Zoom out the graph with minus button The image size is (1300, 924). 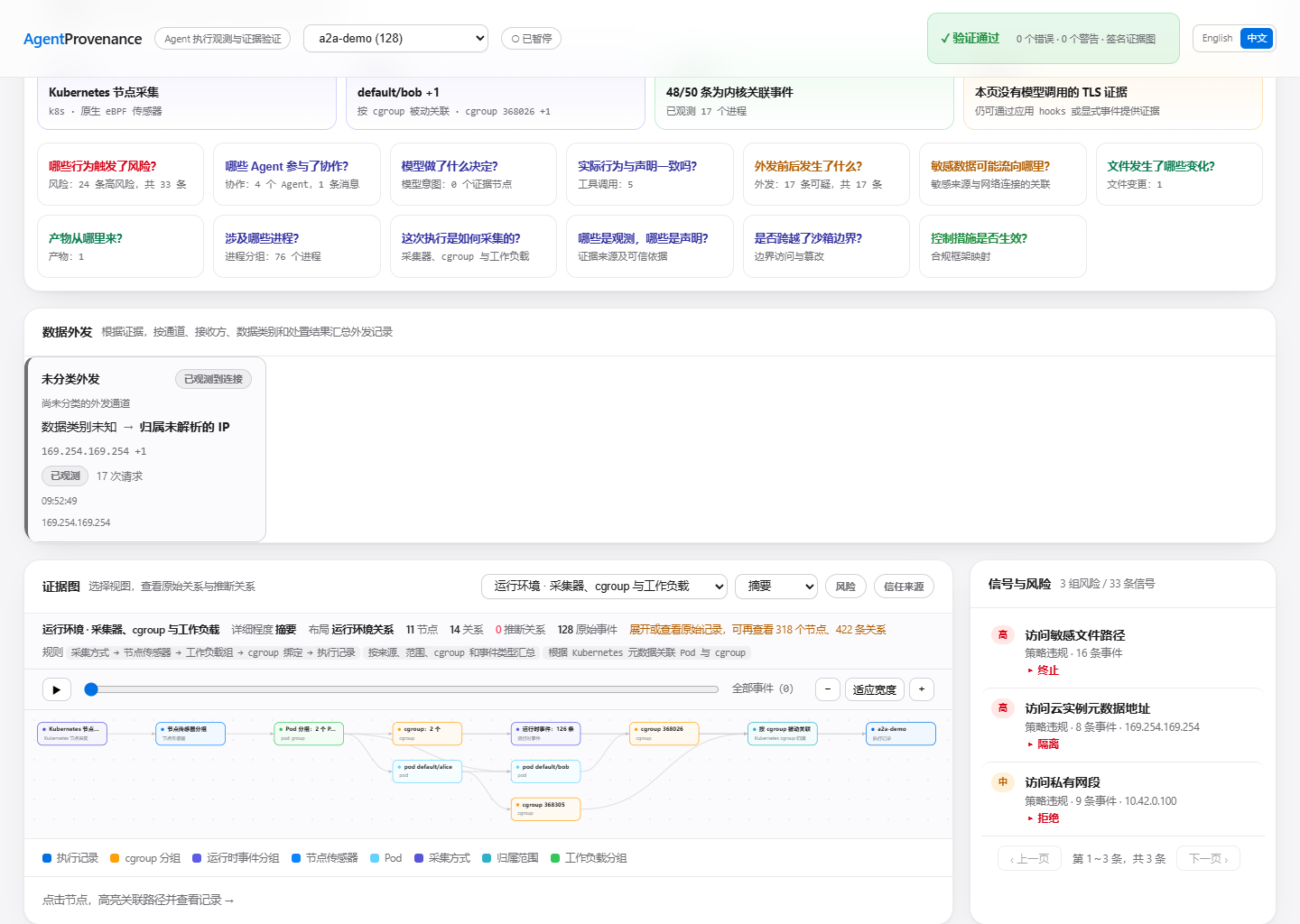pyautogui.click(x=828, y=689)
